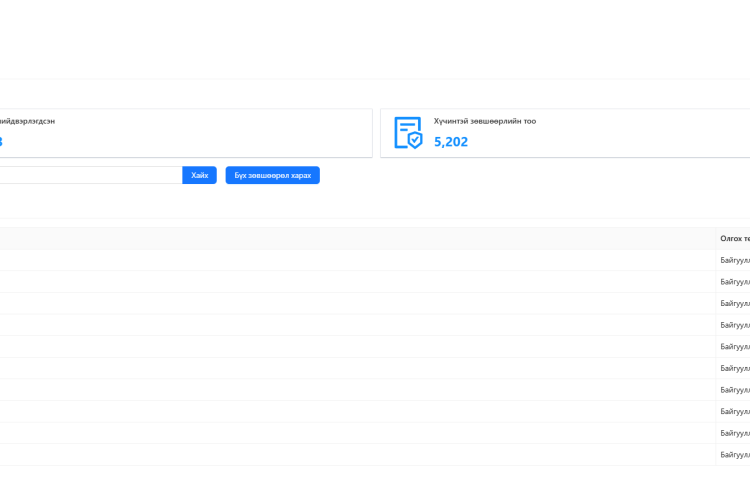Select the Хүчинтэй зөвшөөрлийн тоо card title
The image size is (750, 500).
(484, 121)
